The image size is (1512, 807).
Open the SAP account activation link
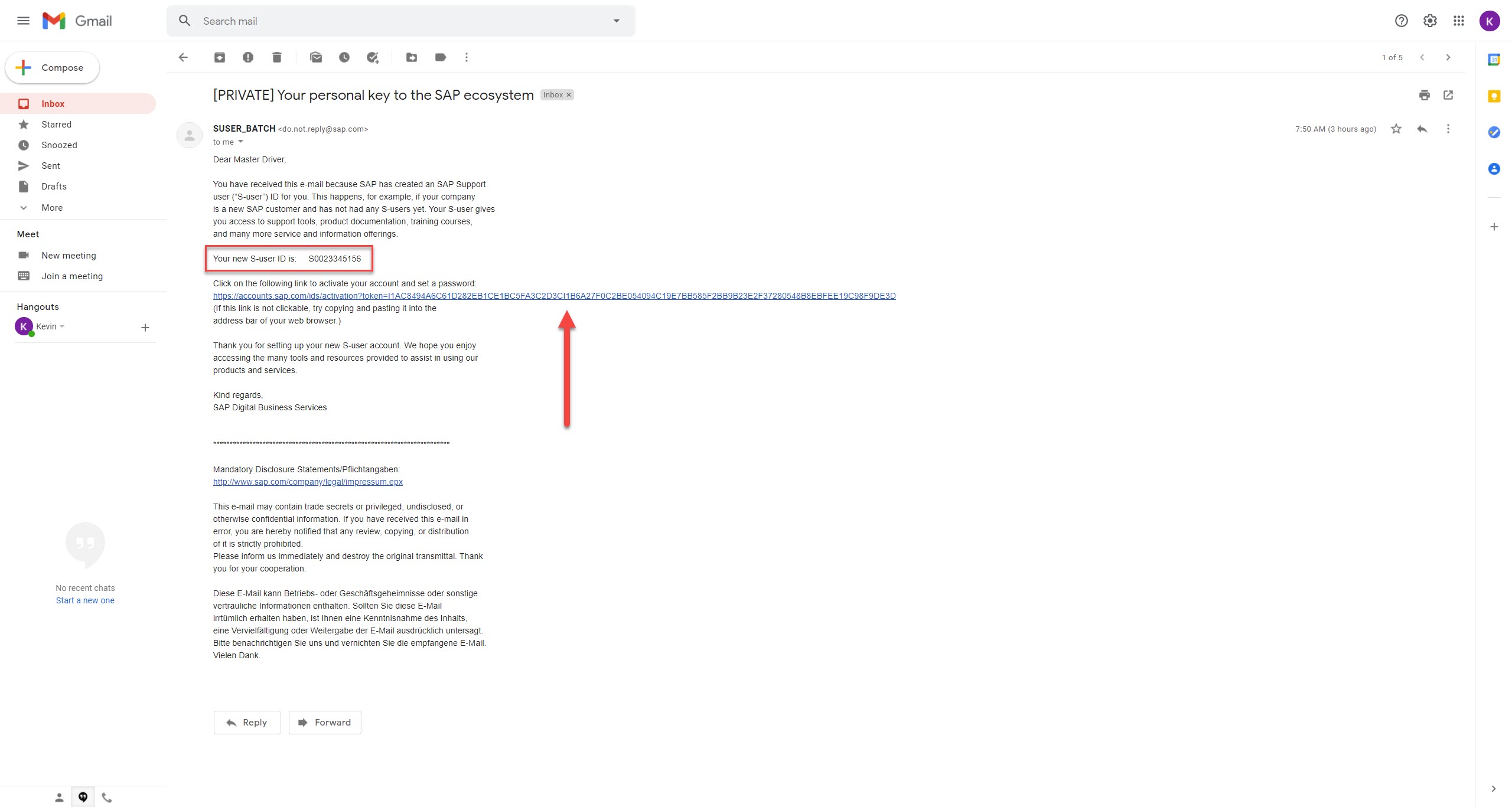pyautogui.click(x=554, y=296)
